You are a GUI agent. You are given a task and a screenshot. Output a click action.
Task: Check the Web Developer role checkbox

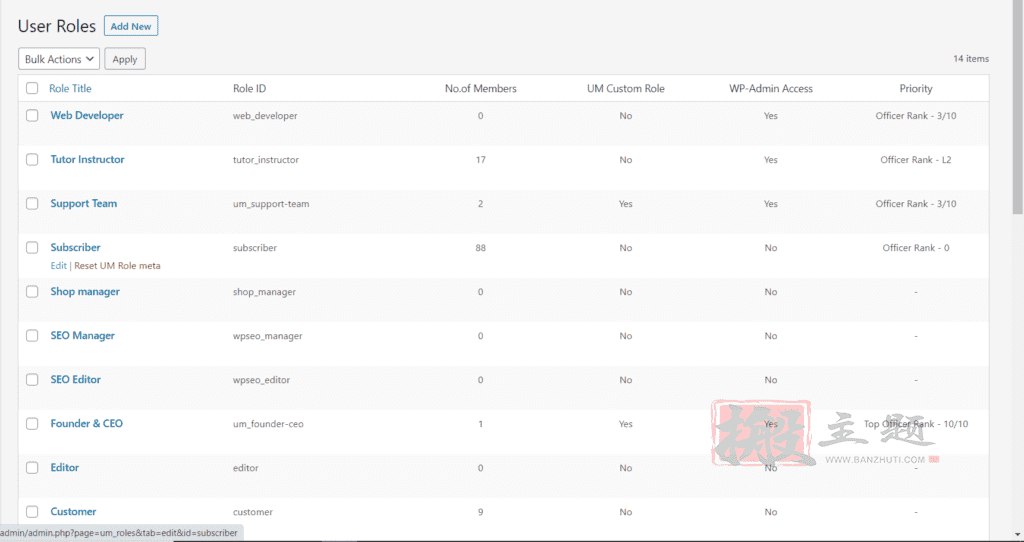click(32, 115)
